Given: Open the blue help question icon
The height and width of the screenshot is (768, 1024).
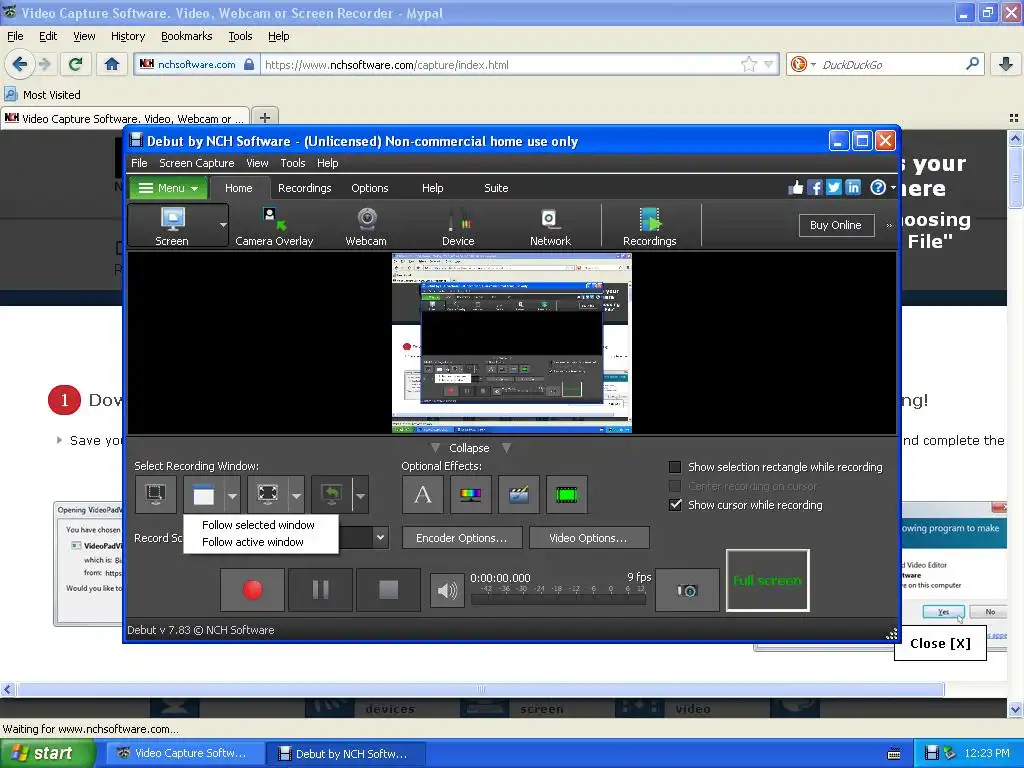Looking at the screenshot, I should click(878, 188).
